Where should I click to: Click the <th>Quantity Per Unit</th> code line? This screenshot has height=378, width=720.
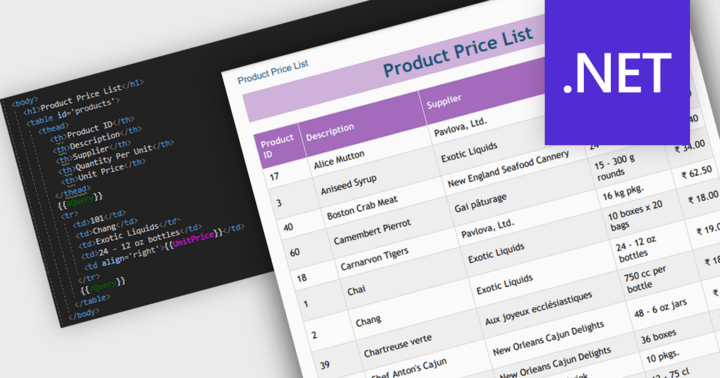click(x=116, y=157)
